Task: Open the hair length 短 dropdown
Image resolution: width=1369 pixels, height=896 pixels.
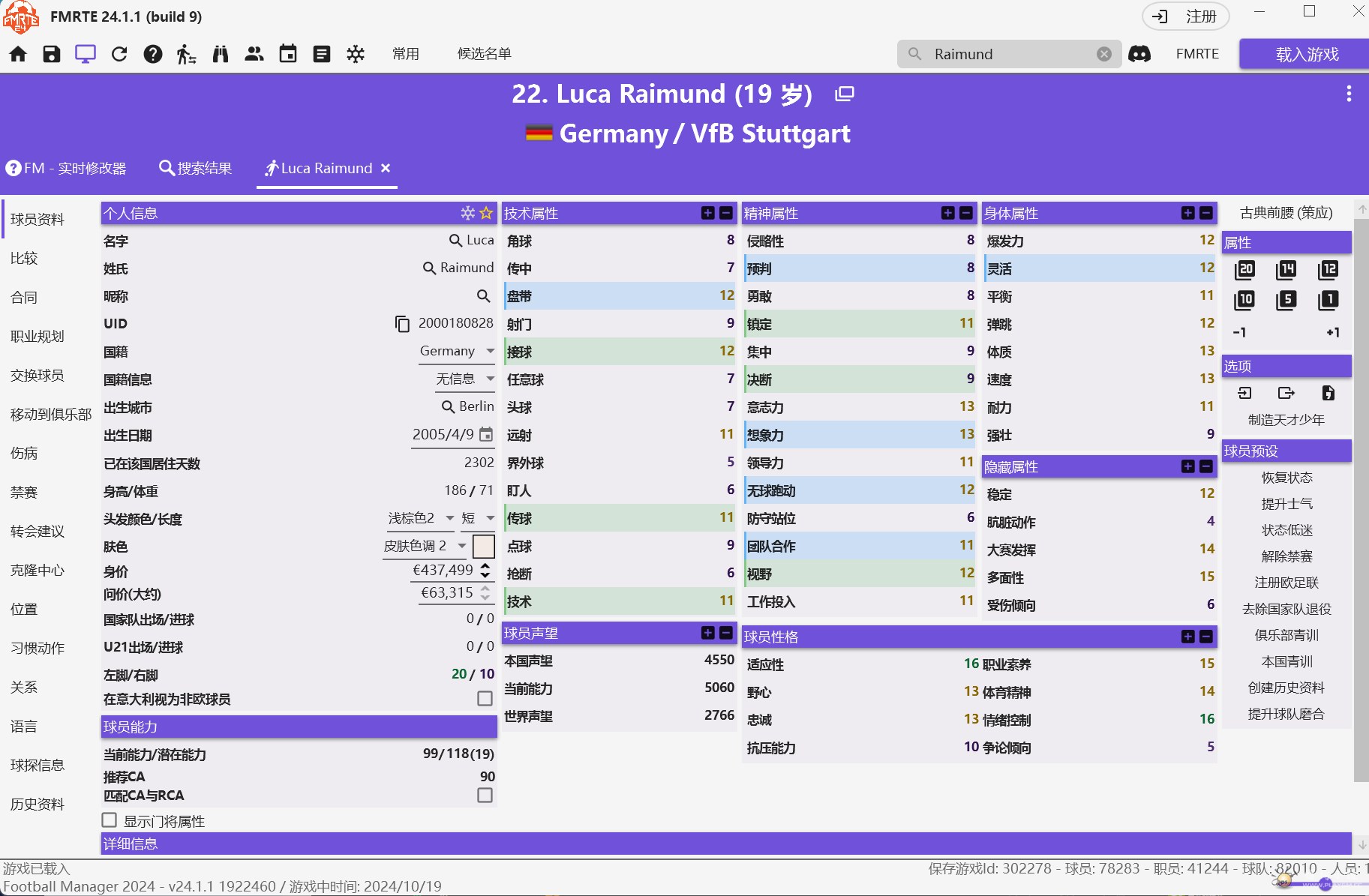Action: (x=478, y=518)
